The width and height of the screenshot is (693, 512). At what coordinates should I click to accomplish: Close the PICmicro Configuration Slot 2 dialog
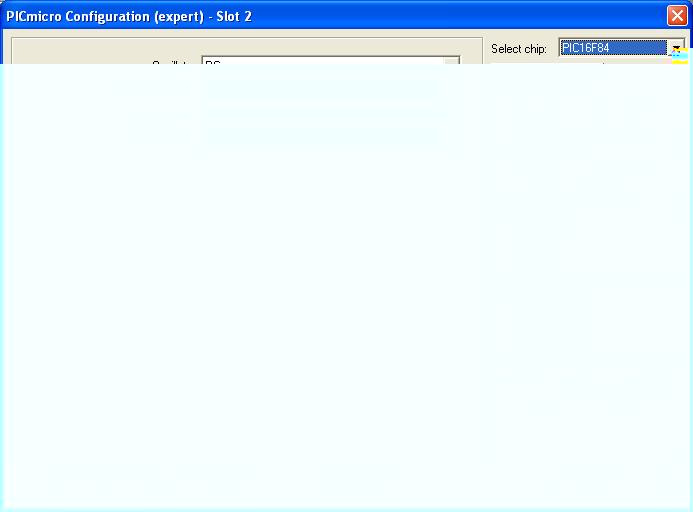point(677,16)
